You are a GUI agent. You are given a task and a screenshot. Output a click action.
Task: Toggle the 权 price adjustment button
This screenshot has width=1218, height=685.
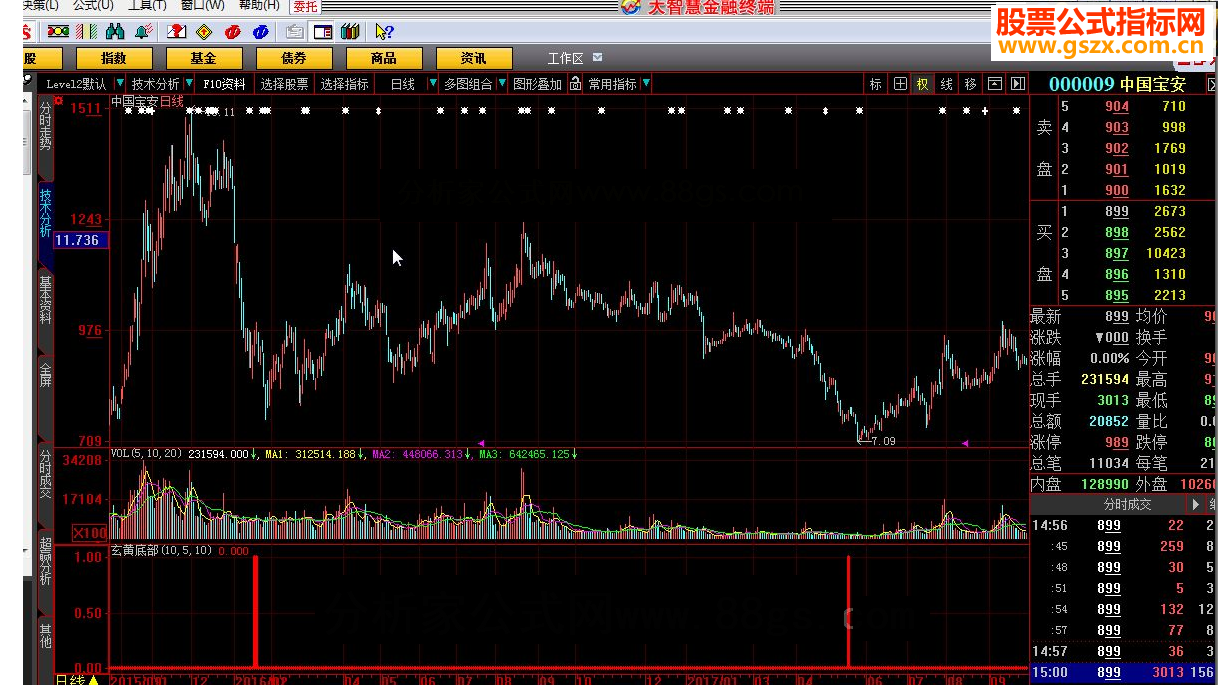(x=923, y=84)
